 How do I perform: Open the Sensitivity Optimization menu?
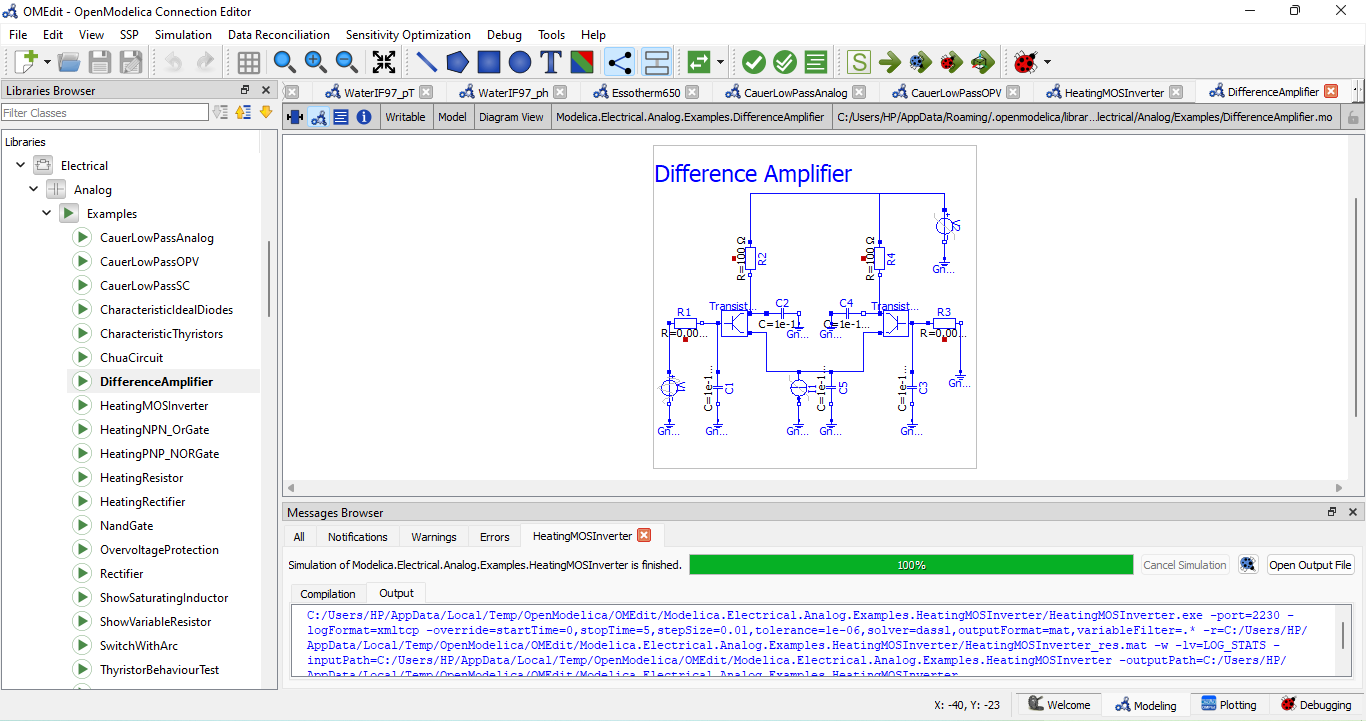[408, 34]
